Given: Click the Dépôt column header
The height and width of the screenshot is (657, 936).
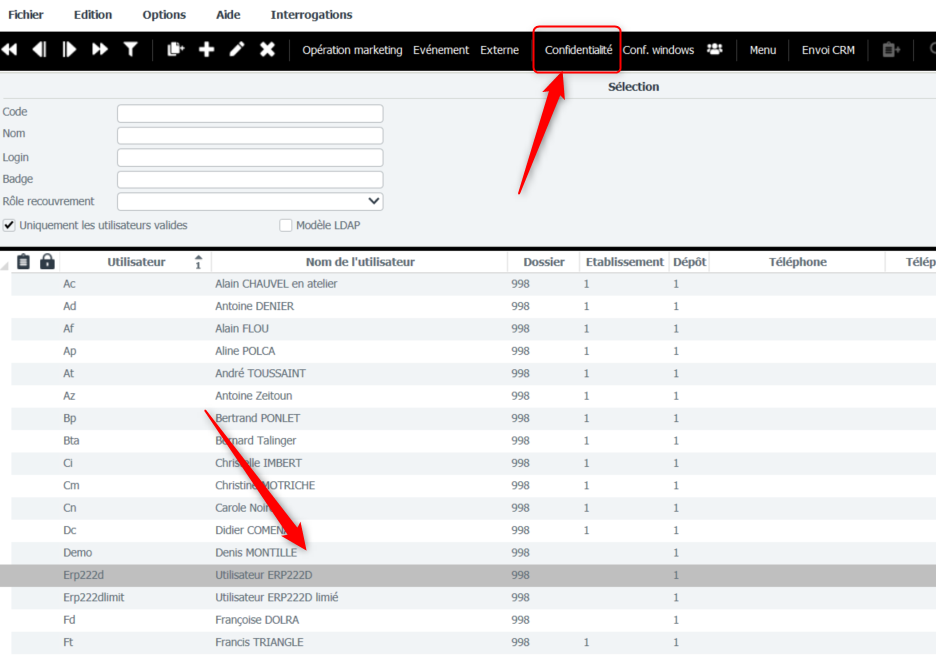Looking at the screenshot, I should tap(689, 262).
